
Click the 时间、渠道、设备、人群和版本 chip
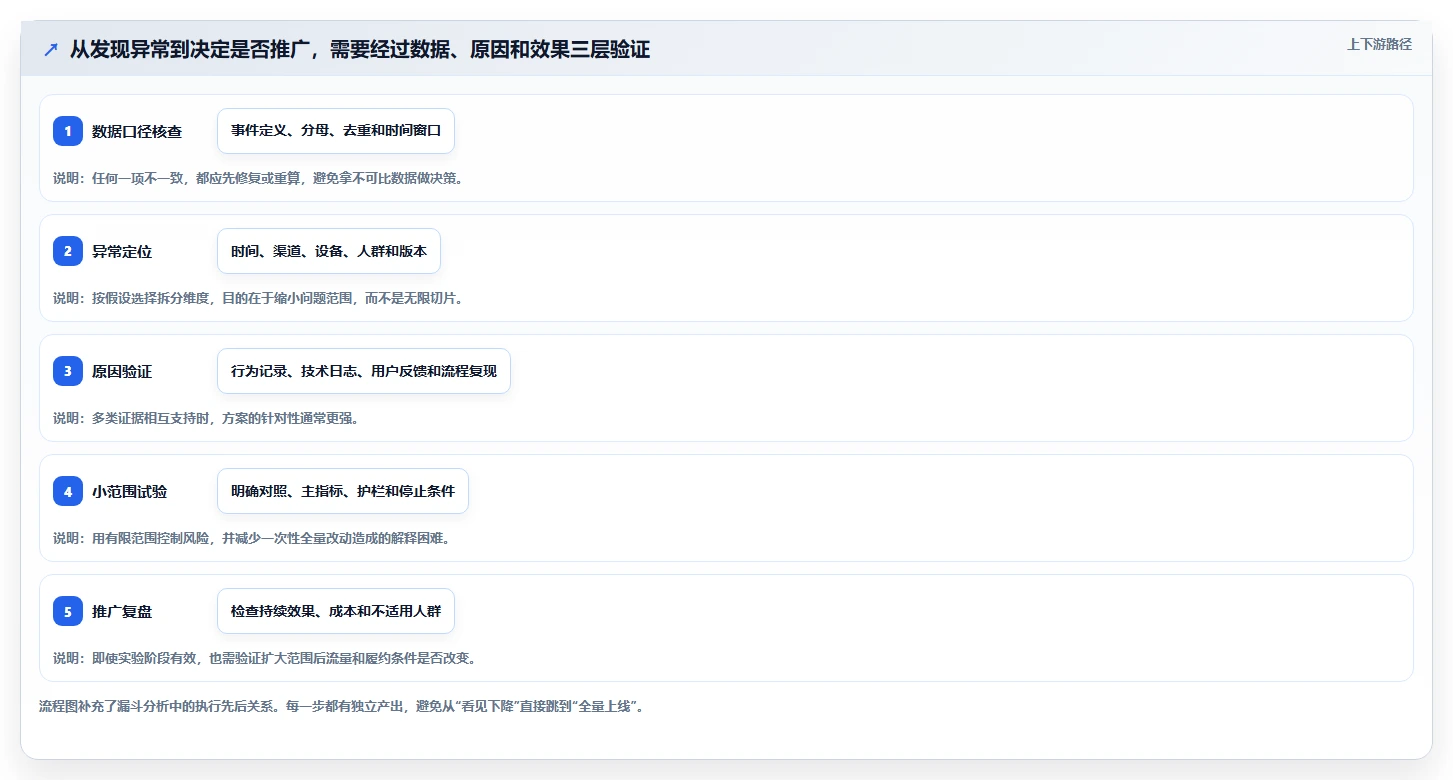(329, 251)
